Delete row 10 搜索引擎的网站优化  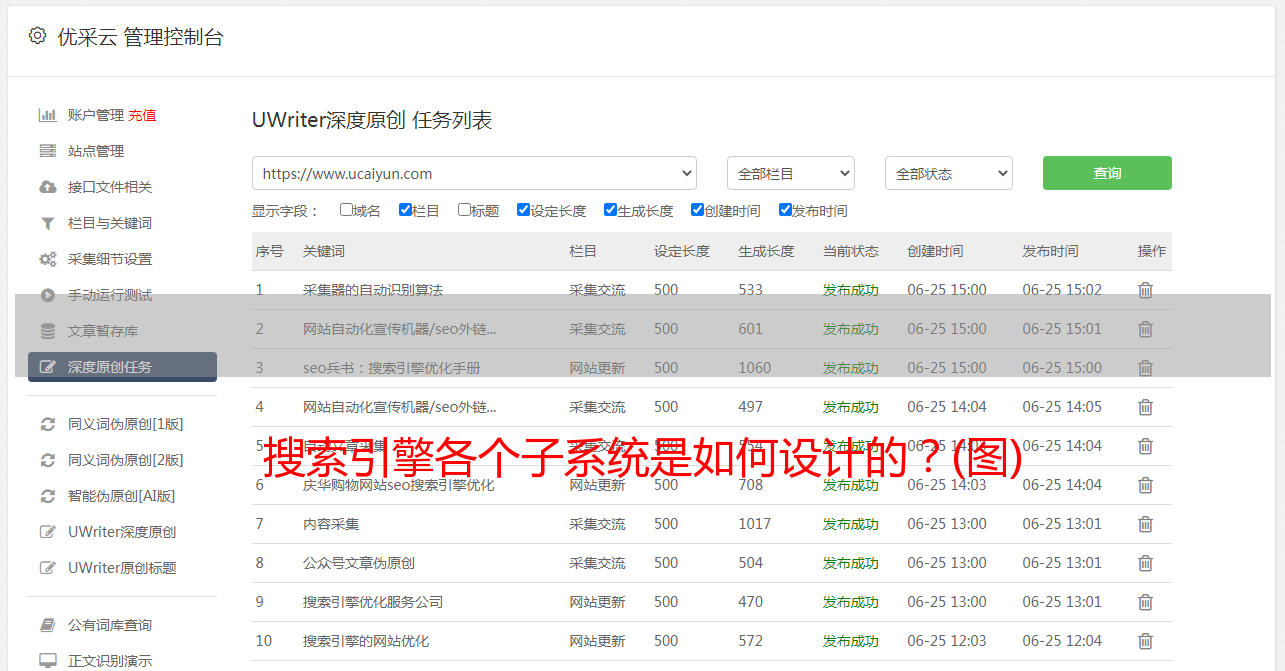(x=1146, y=641)
